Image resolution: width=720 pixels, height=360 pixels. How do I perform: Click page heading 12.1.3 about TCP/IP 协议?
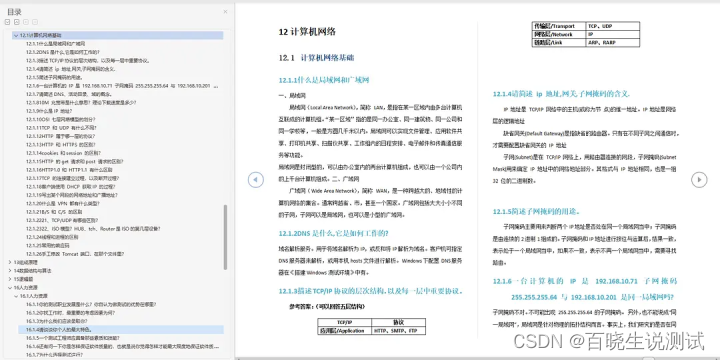[371, 291]
